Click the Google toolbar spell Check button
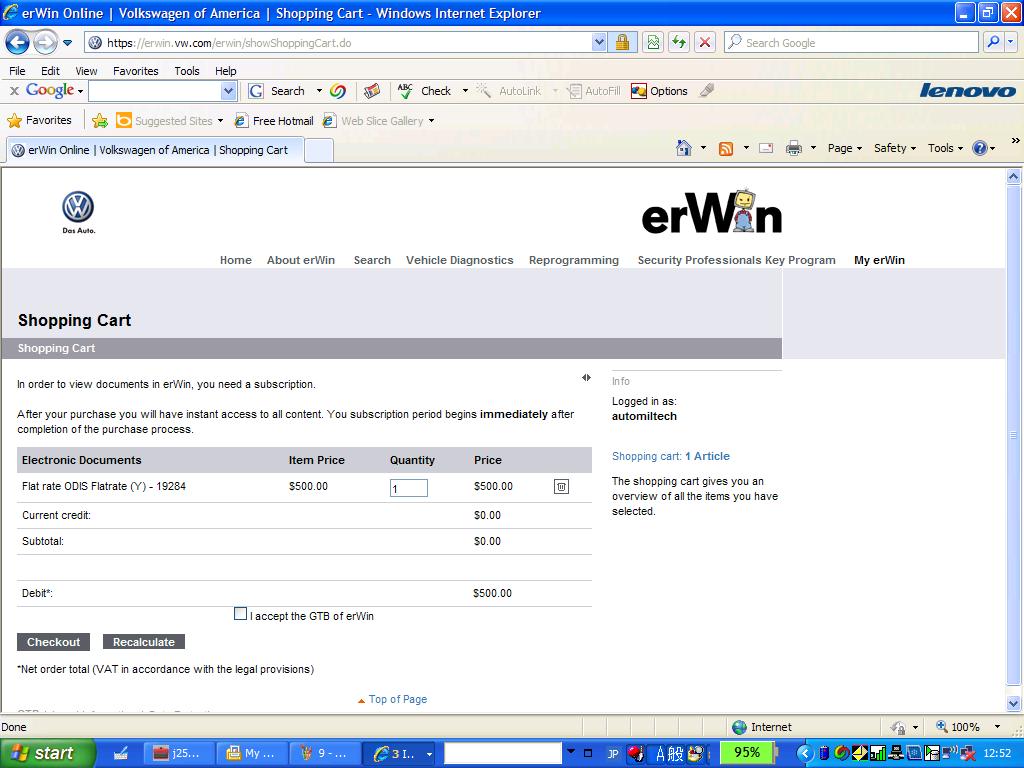This screenshot has width=1024, height=768. (424, 91)
